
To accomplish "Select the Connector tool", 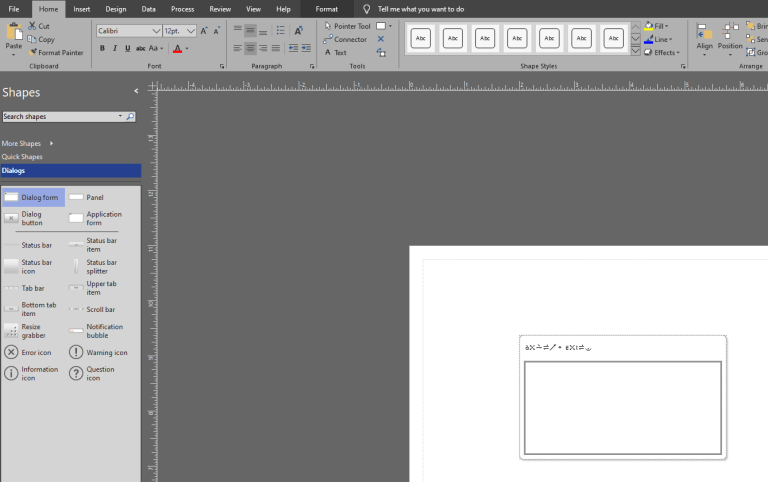I will pos(345,39).
